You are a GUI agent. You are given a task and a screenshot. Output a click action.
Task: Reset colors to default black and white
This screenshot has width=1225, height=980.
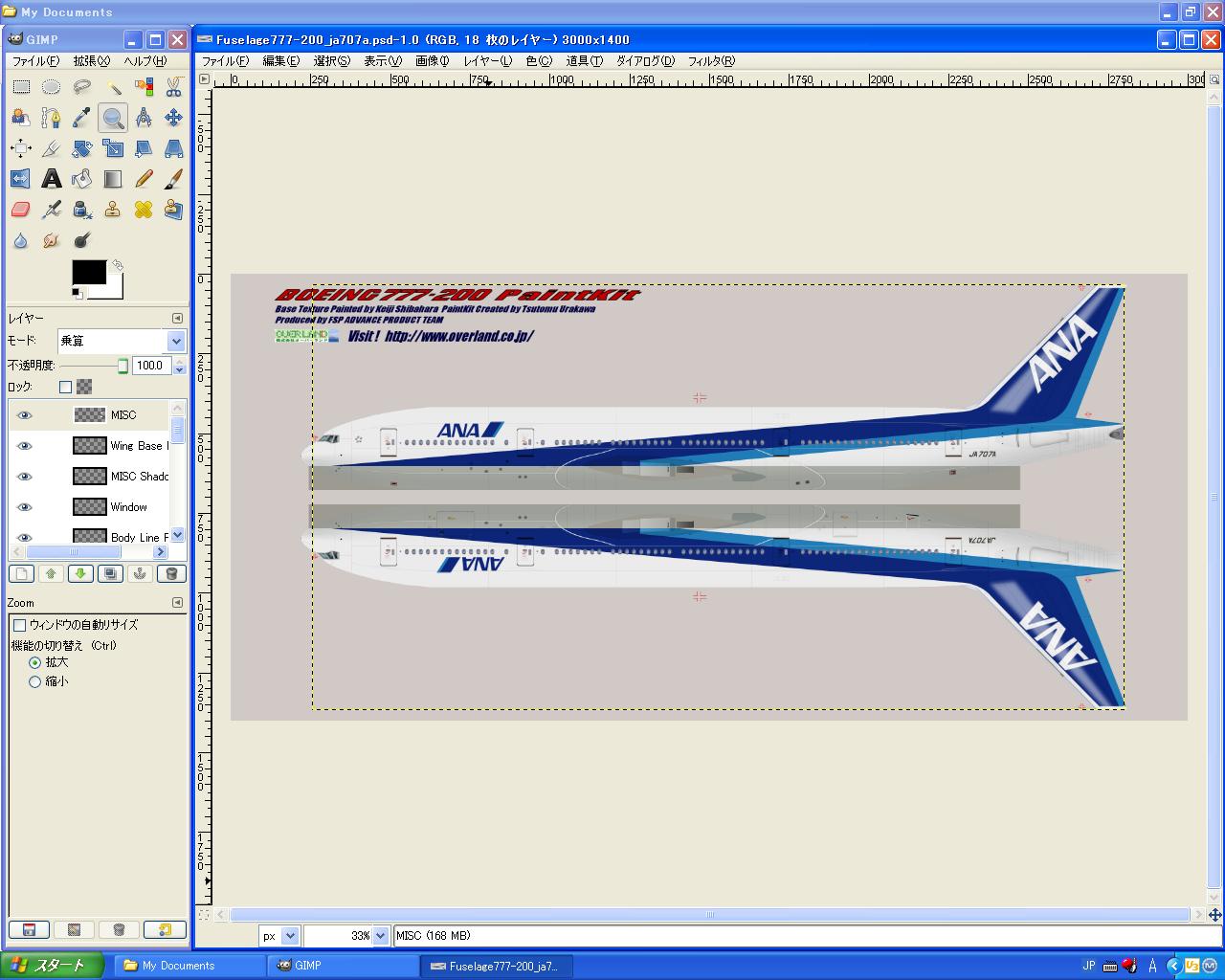coord(78,293)
